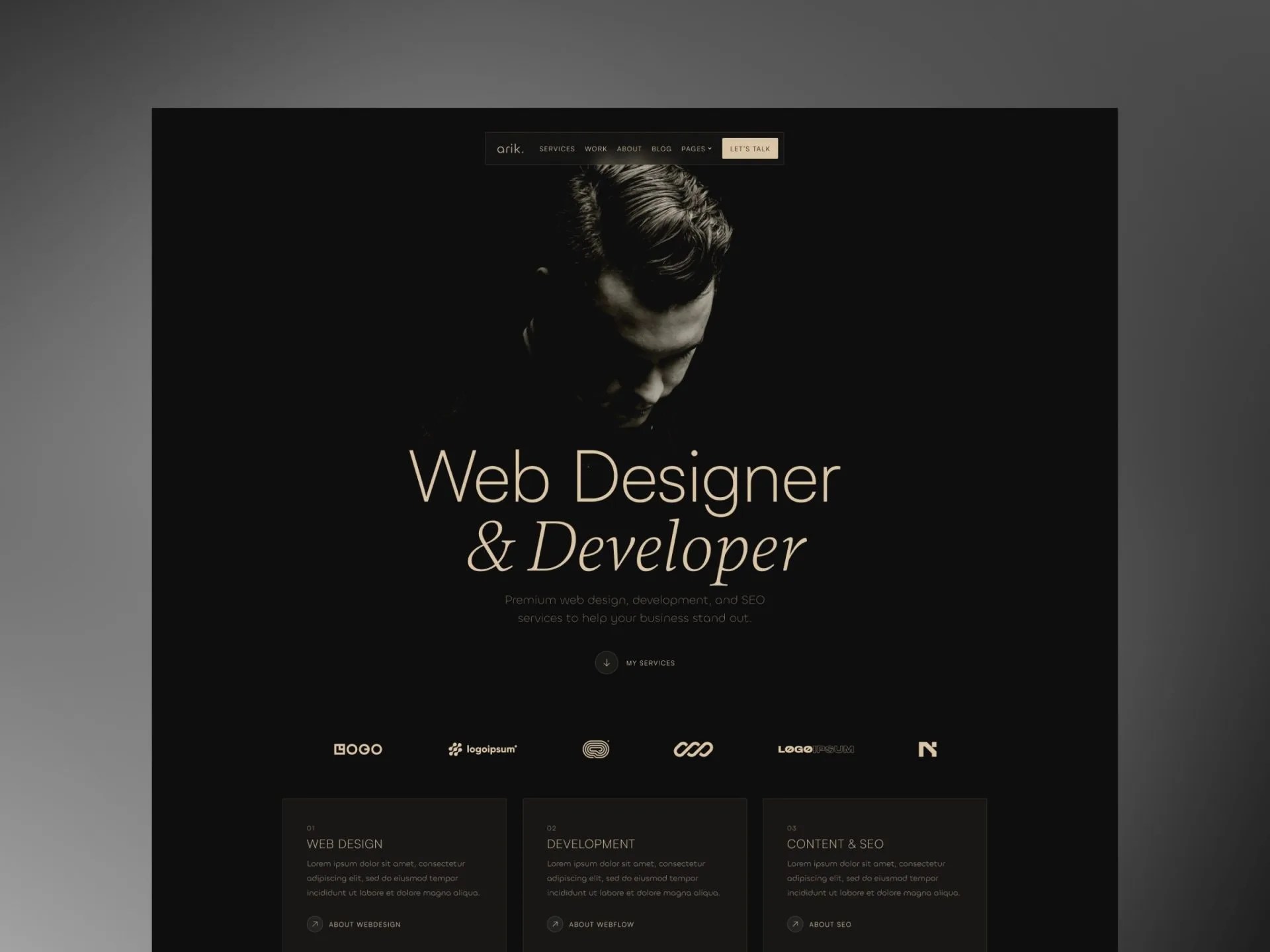Click the arrow icon beside About Webdesign

(x=315, y=924)
